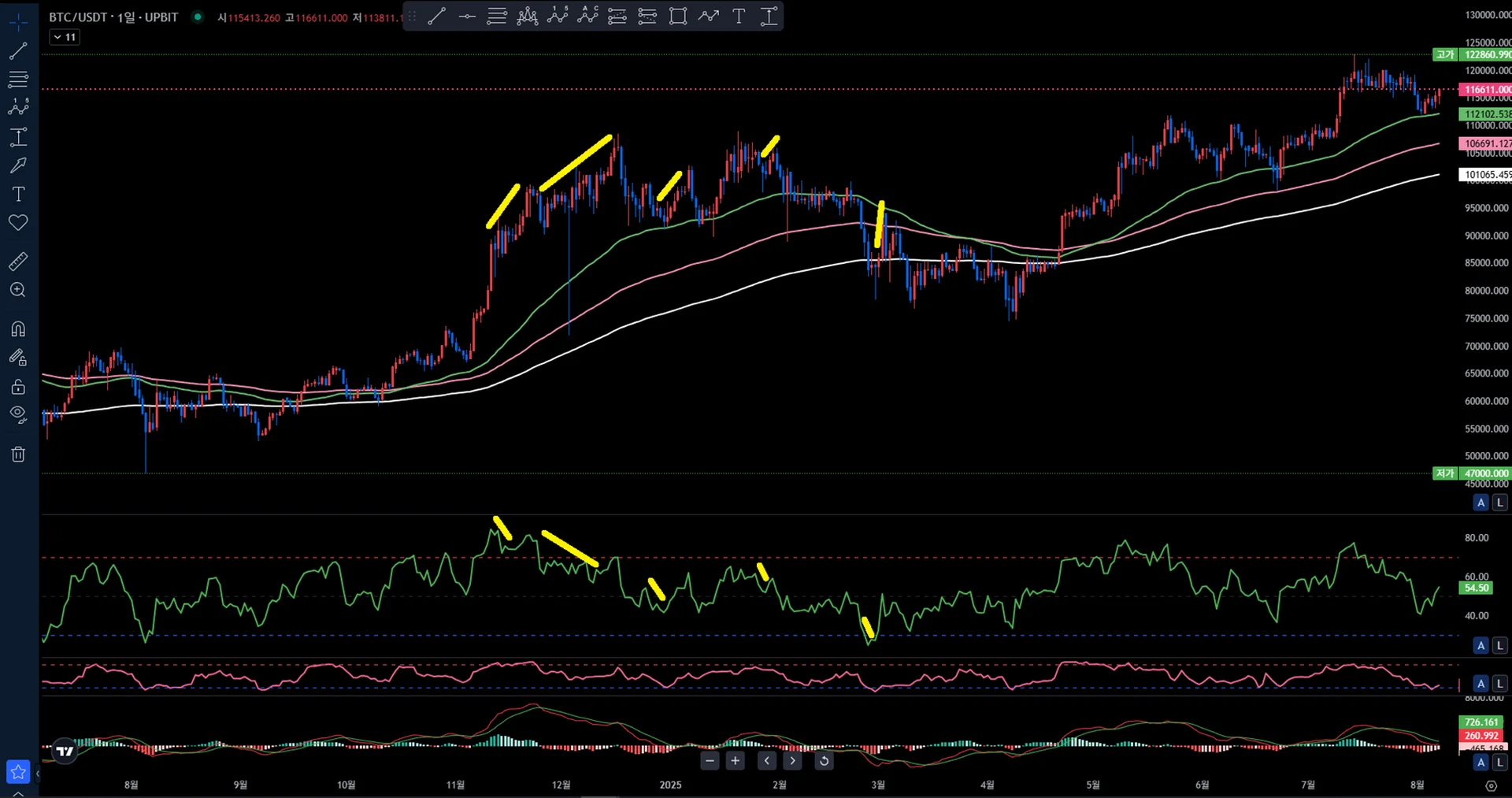
Task: Click the green market status dot
Action: pos(198,17)
